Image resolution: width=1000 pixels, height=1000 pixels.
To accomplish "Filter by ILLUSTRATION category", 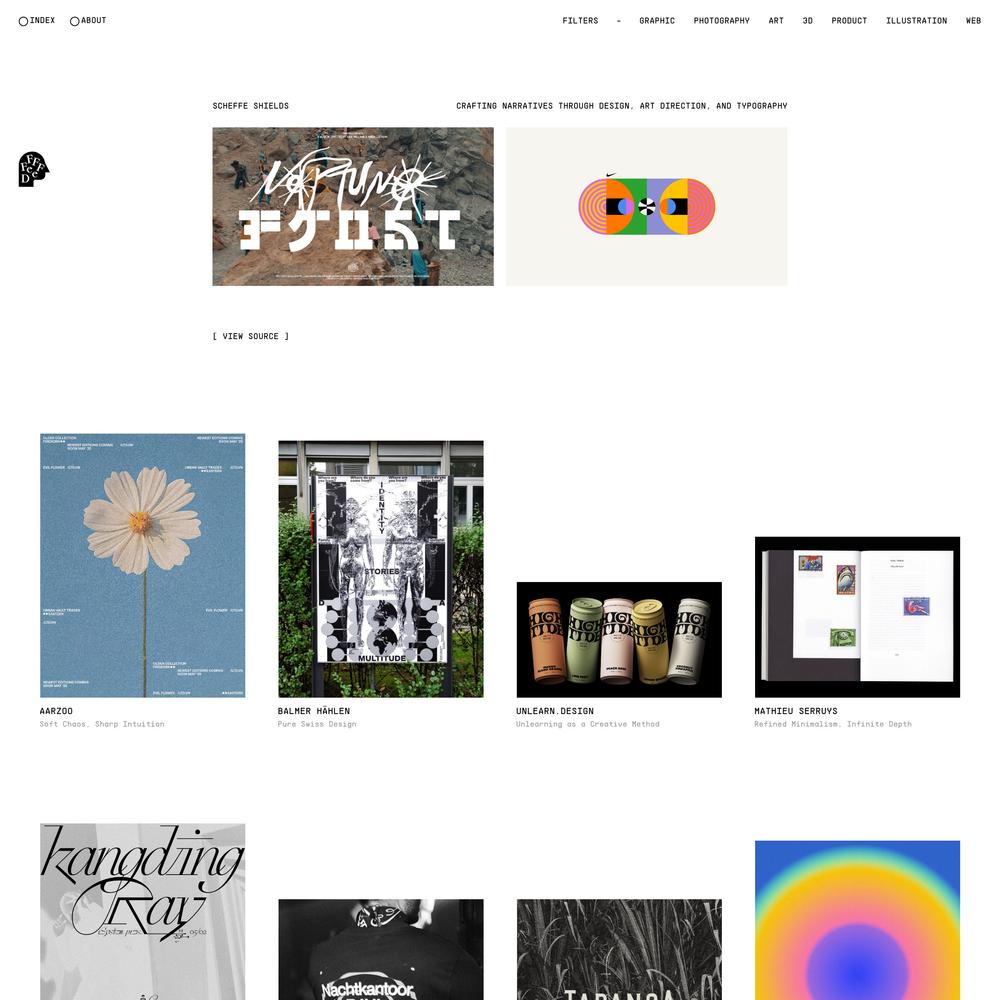I will point(916,20).
